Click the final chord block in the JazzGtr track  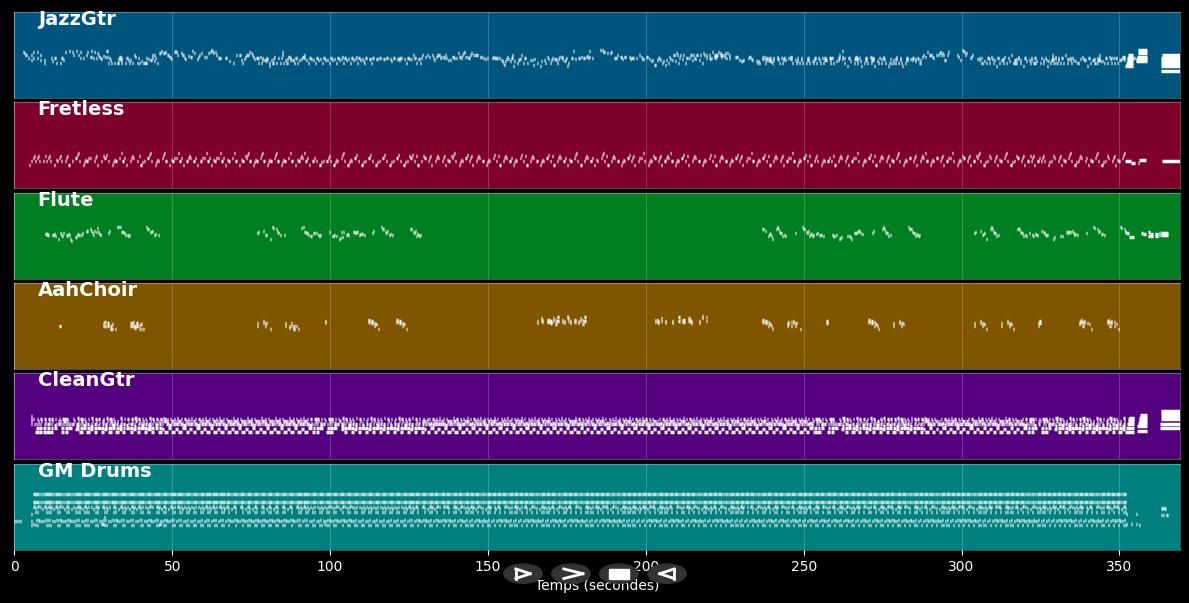pyautogui.click(x=1170, y=62)
